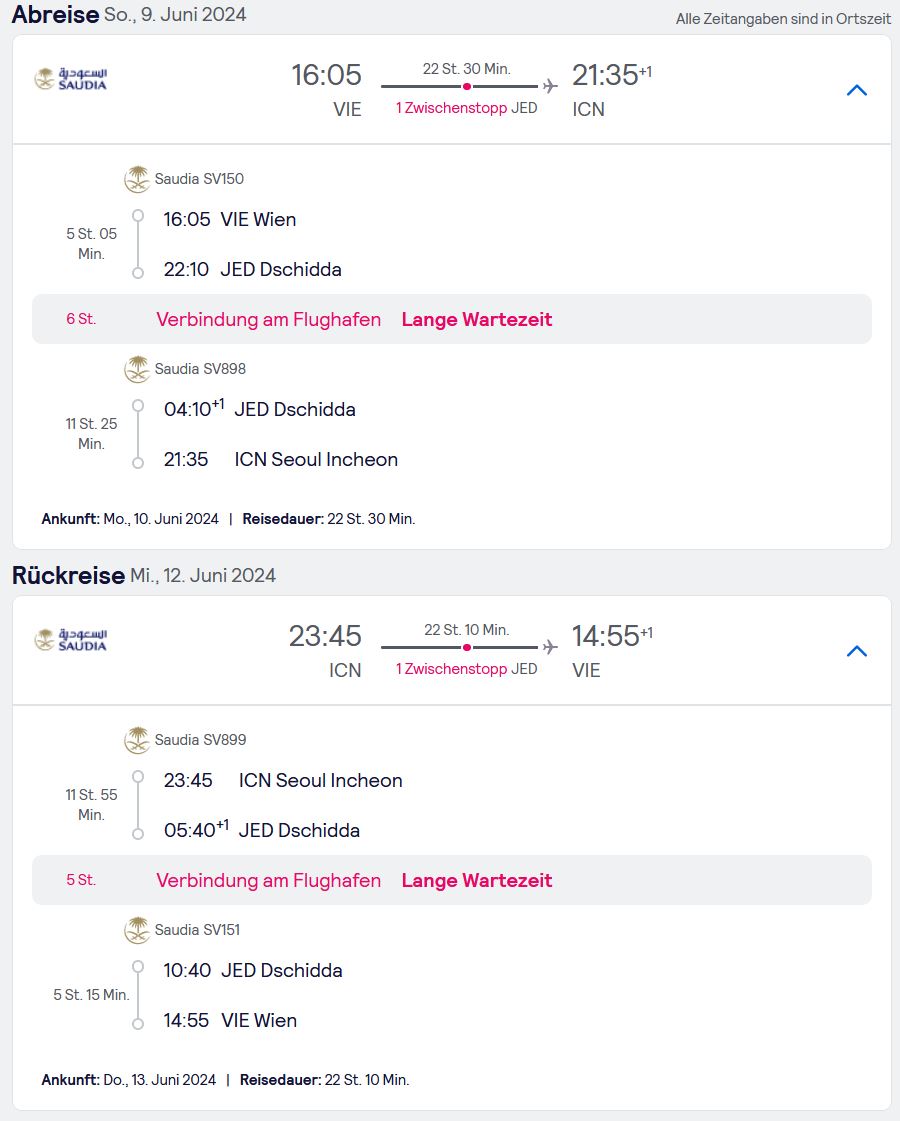Collapse the outbound Abreise flight details chevron

(856, 90)
